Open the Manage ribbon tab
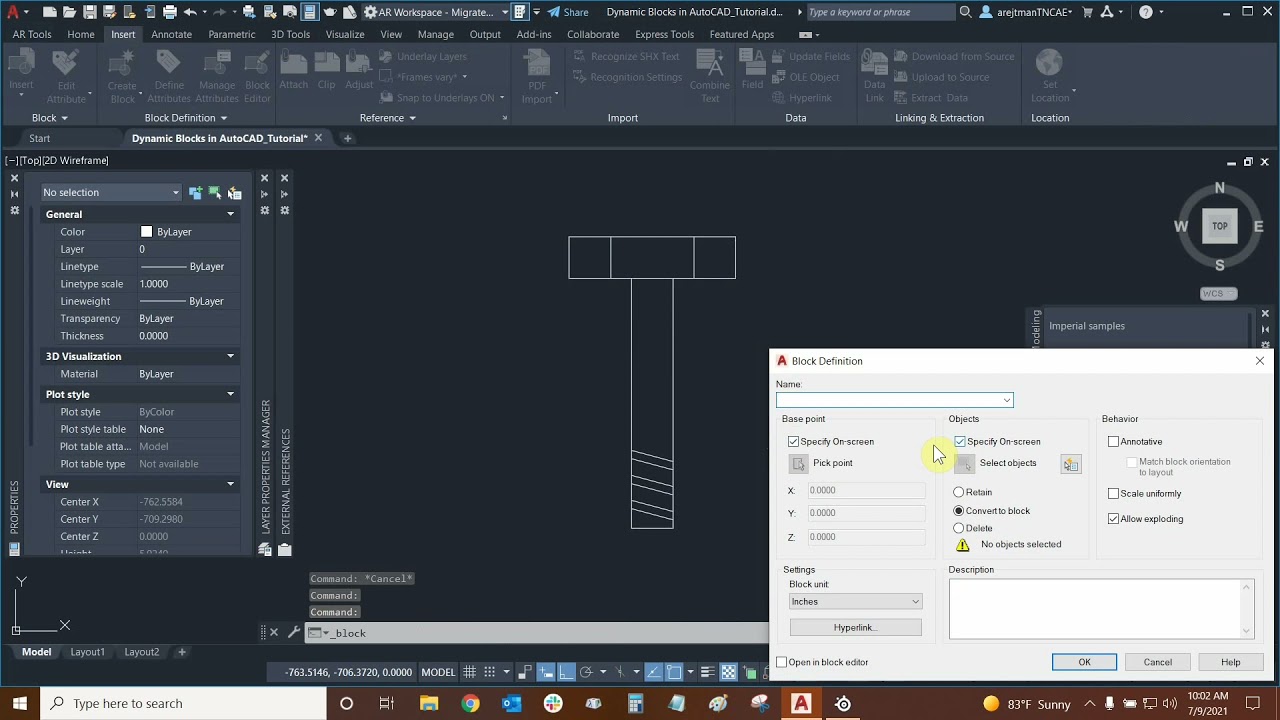The image size is (1280, 720). pos(435,34)
